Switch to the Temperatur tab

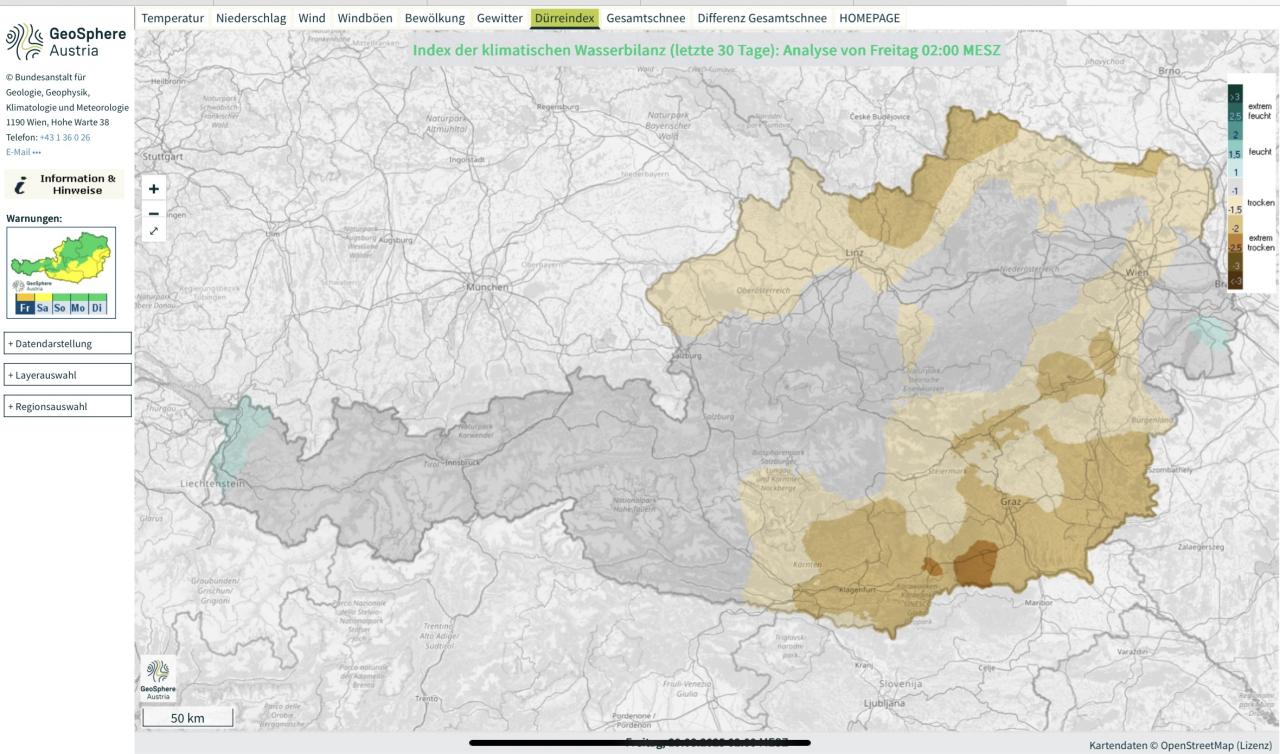(172, 18)
